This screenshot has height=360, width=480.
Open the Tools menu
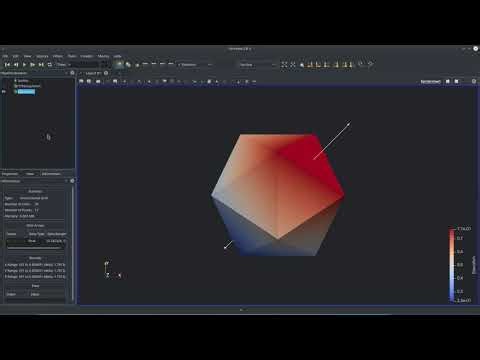72,56
